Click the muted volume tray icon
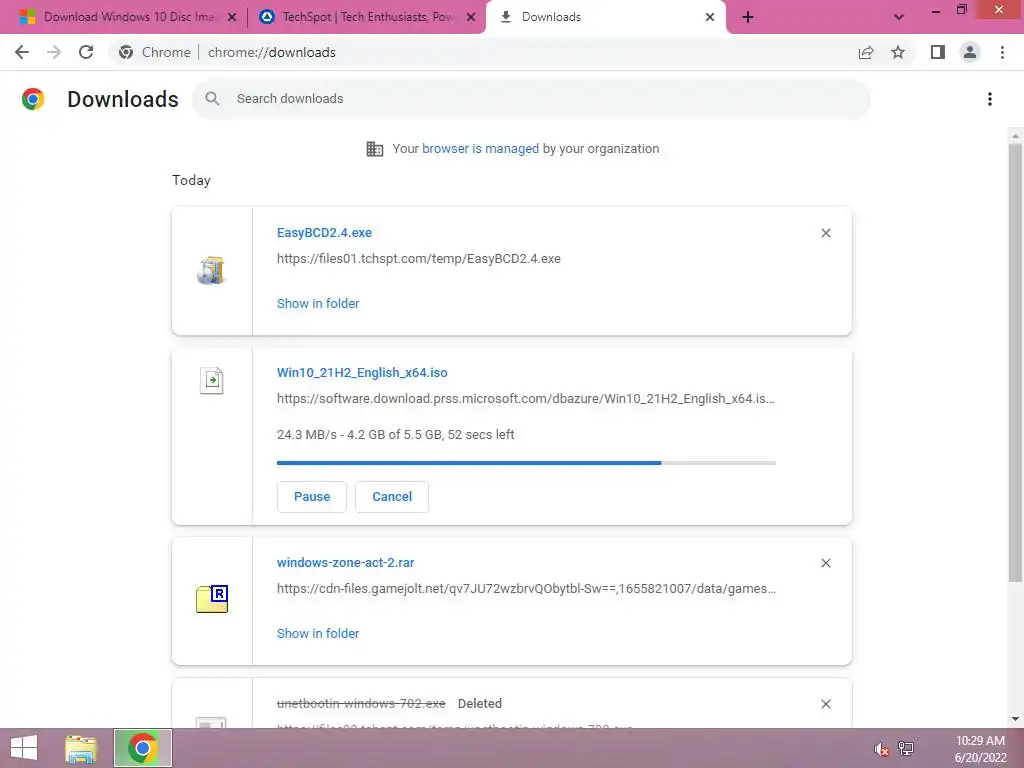Image resolution: width=1024 pixels, height=768 pixels. coord(882,749)
